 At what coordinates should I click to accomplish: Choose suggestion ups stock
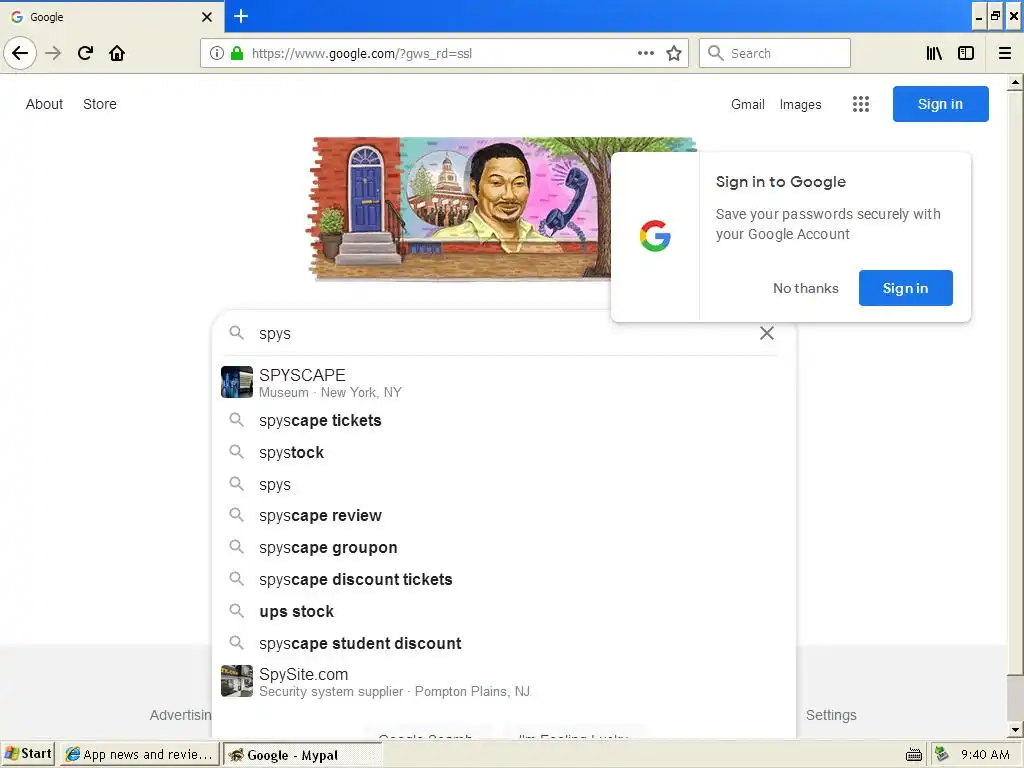504,612
